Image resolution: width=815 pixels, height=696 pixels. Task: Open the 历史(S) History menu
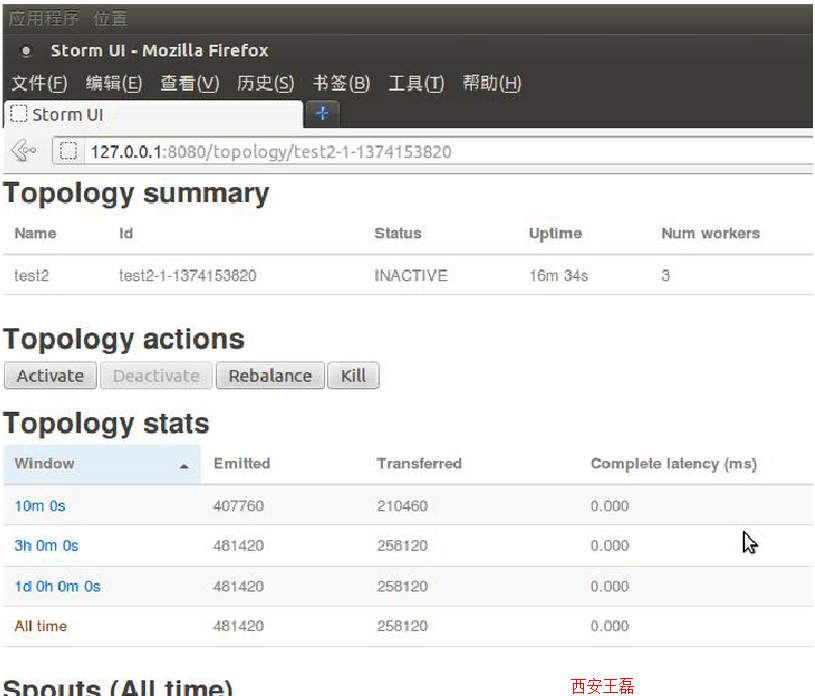click(265, 84)
